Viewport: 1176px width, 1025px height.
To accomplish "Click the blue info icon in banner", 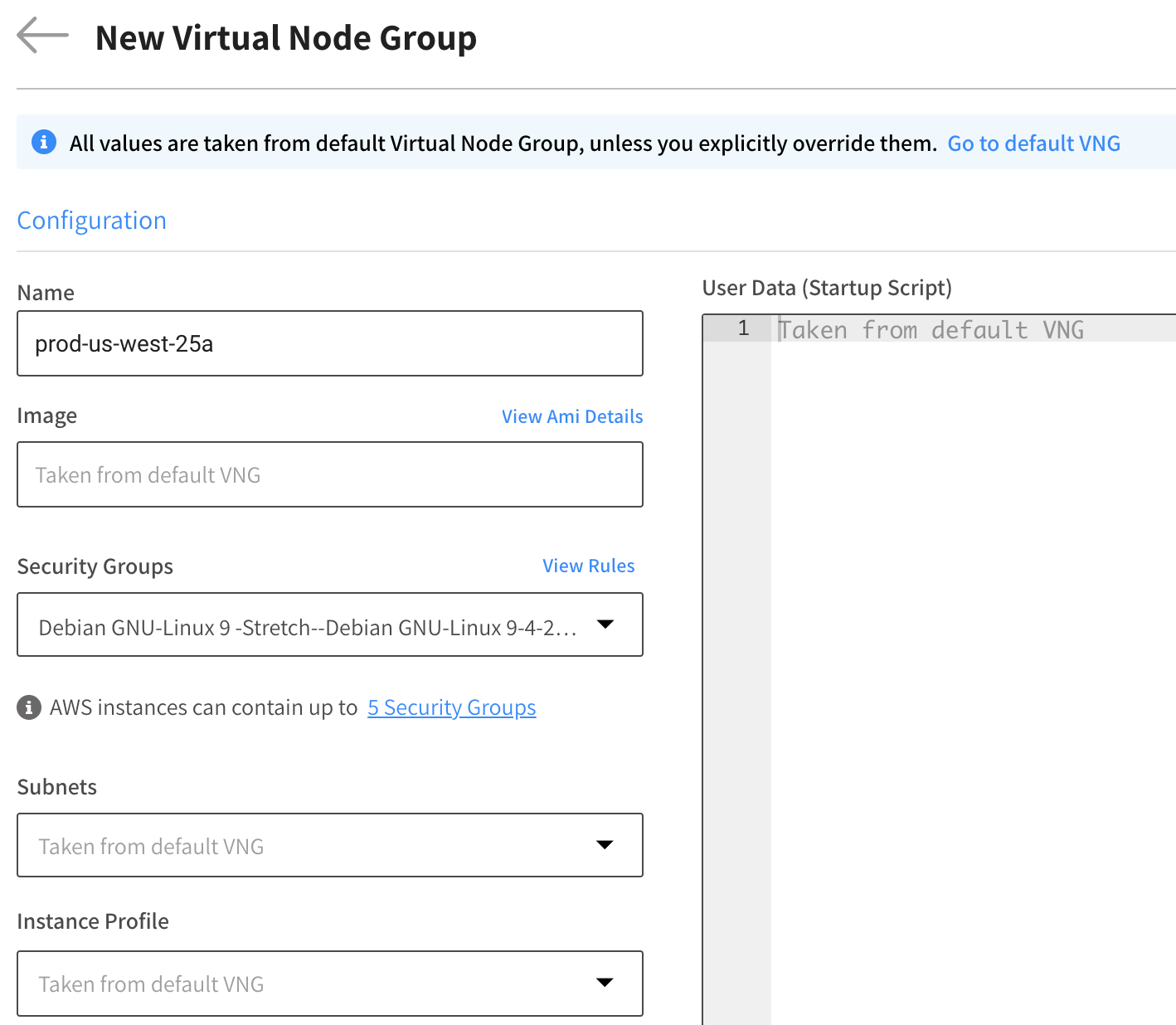I will [x=44, y=142].
